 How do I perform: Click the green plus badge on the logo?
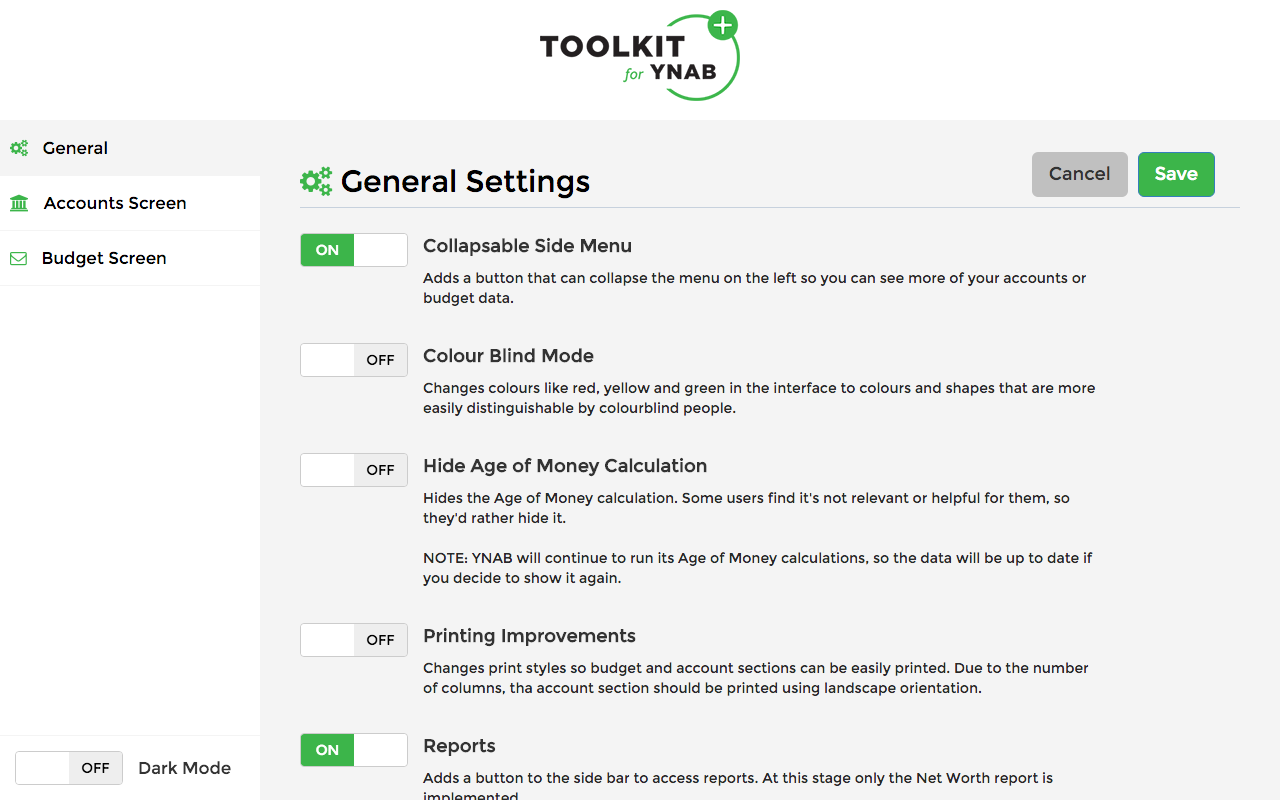(720, 23)
